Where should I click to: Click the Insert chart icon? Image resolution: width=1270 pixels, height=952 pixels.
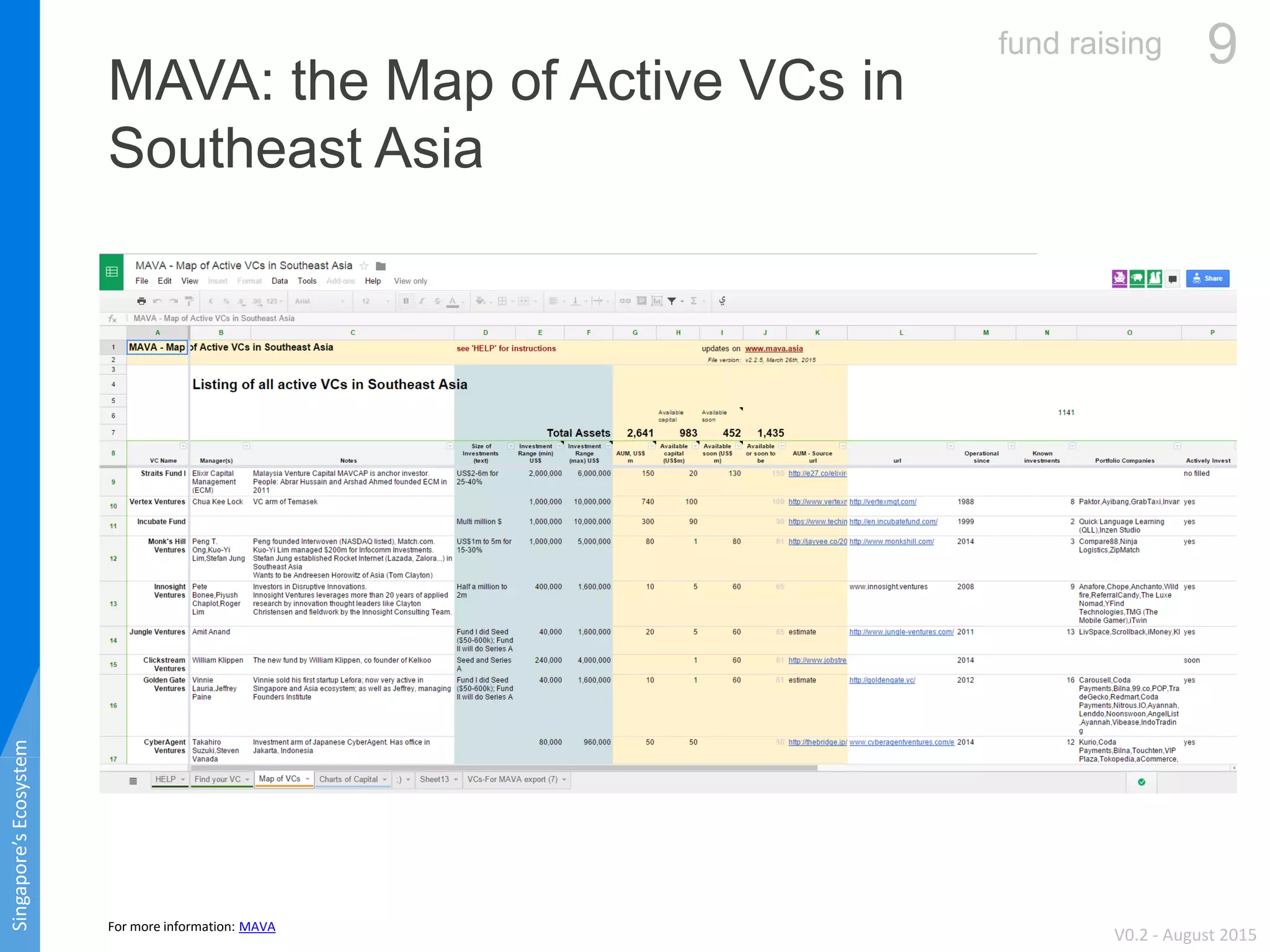pos(657,301)
